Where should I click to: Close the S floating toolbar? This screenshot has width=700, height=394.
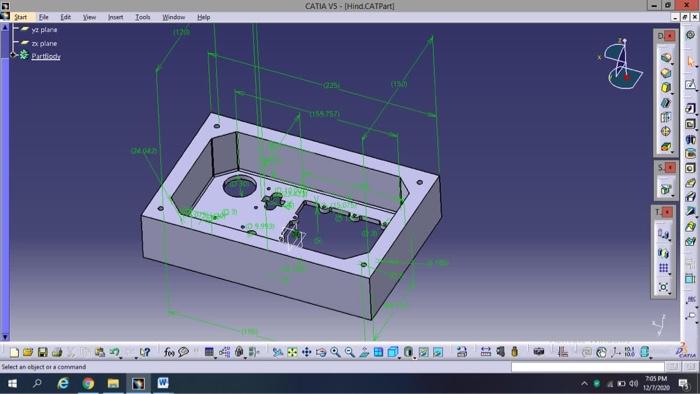[x=670, y=168]
